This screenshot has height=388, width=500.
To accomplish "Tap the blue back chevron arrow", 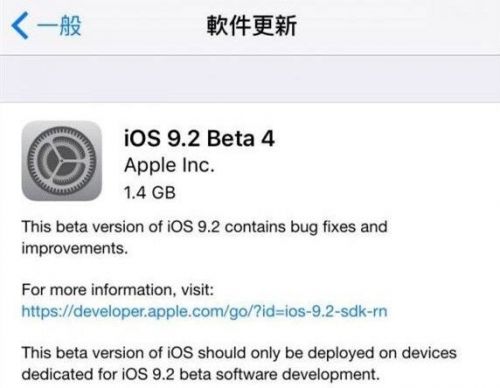I will 20,26.
